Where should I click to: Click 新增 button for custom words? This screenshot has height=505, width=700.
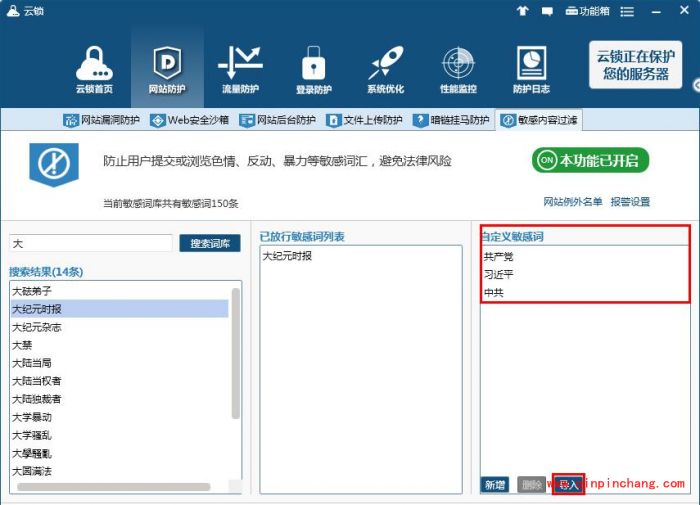coord(495,484)
